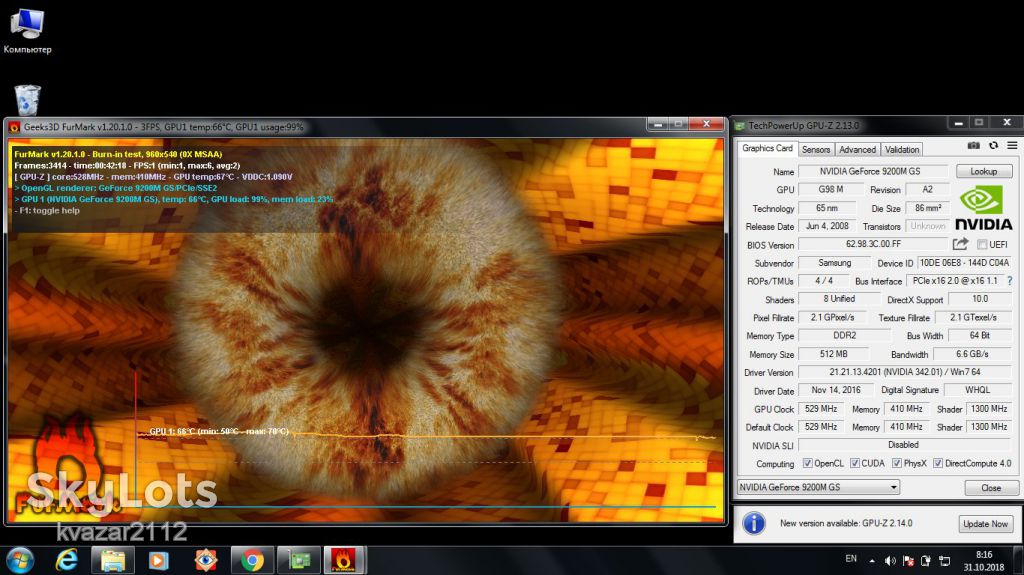Open Action Center flag tray icon
Viewport: 1024px width, 575px height.
coord(908,561)
